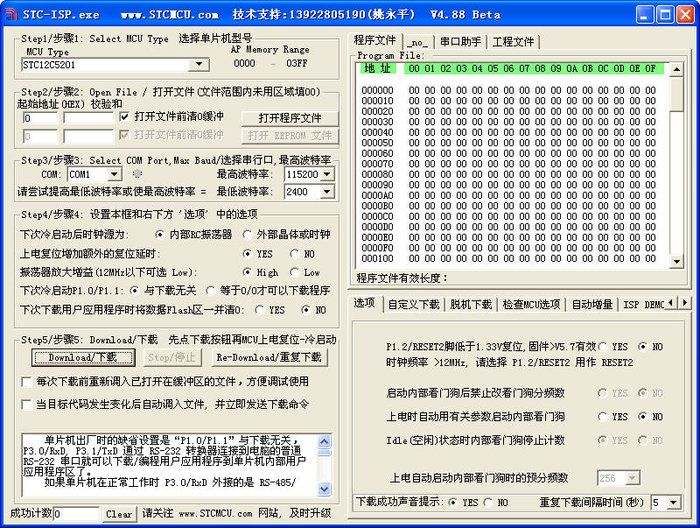Click hex address row 000100
Image resolution: width=700 pixels, height=528 pixels.
(x=377, y=259)
